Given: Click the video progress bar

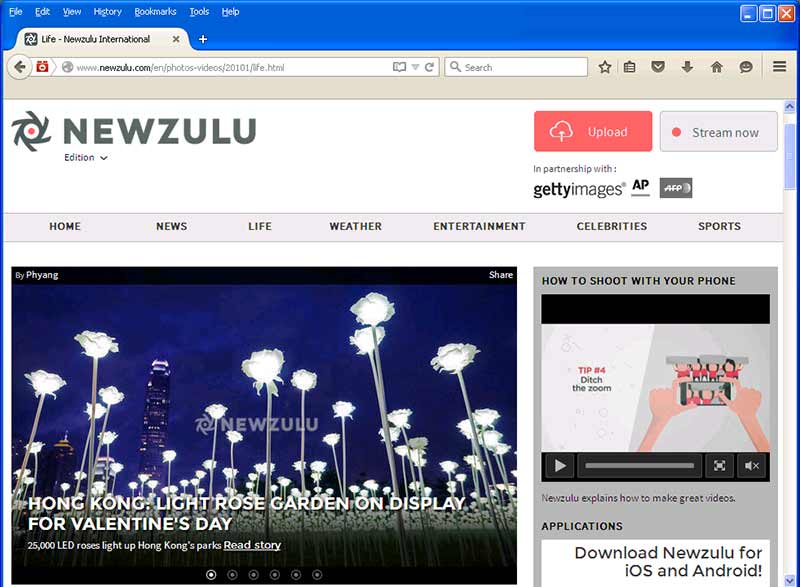Looking at the screenshot, I should click(639, 466).
